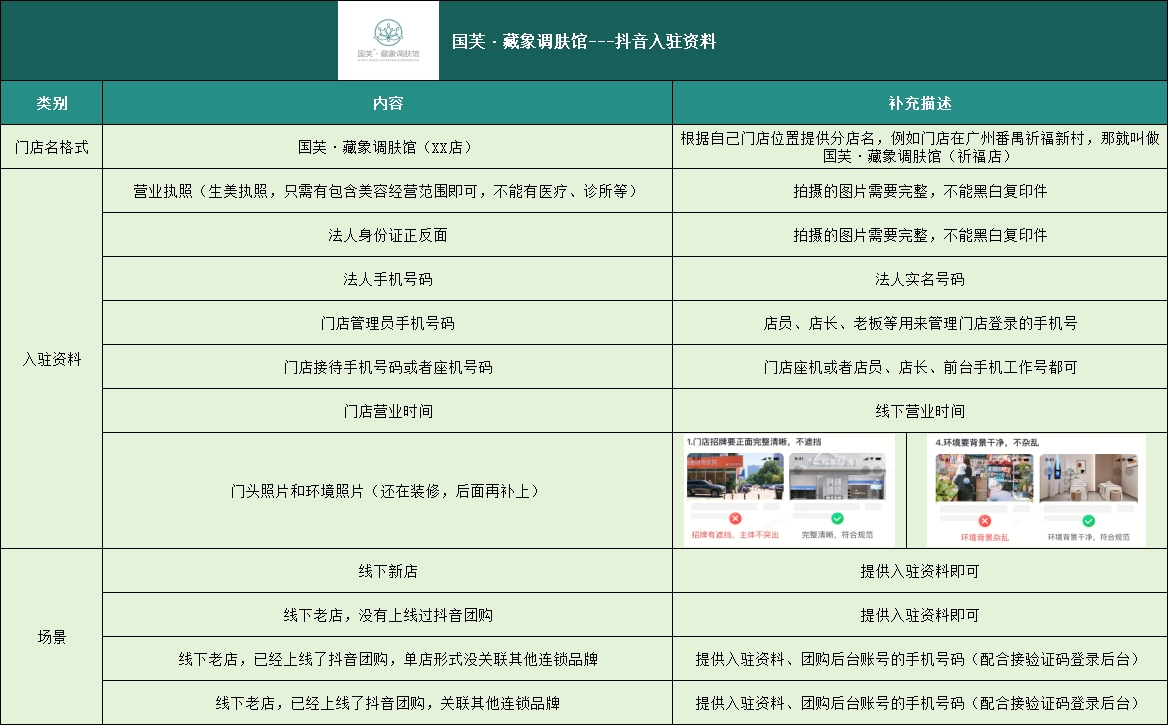Select the 入驻资料 merged category cell
The width and height of the screenshot is (1168, 725).
pyautogui.click(x=52, y=359)
